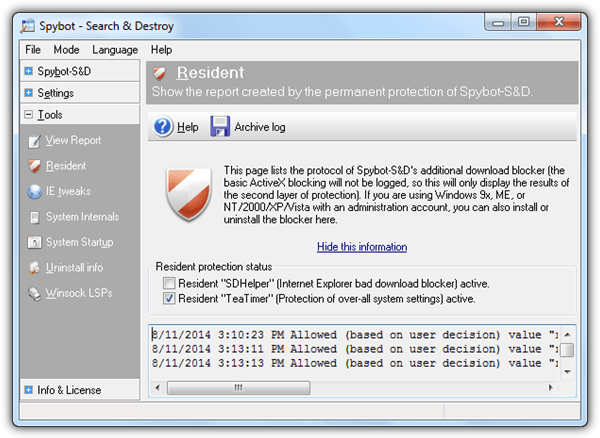Screen dimensions: 600x438
Task: Enable Resident SDHelper download blocker checkbox
Action: [169, 283]
